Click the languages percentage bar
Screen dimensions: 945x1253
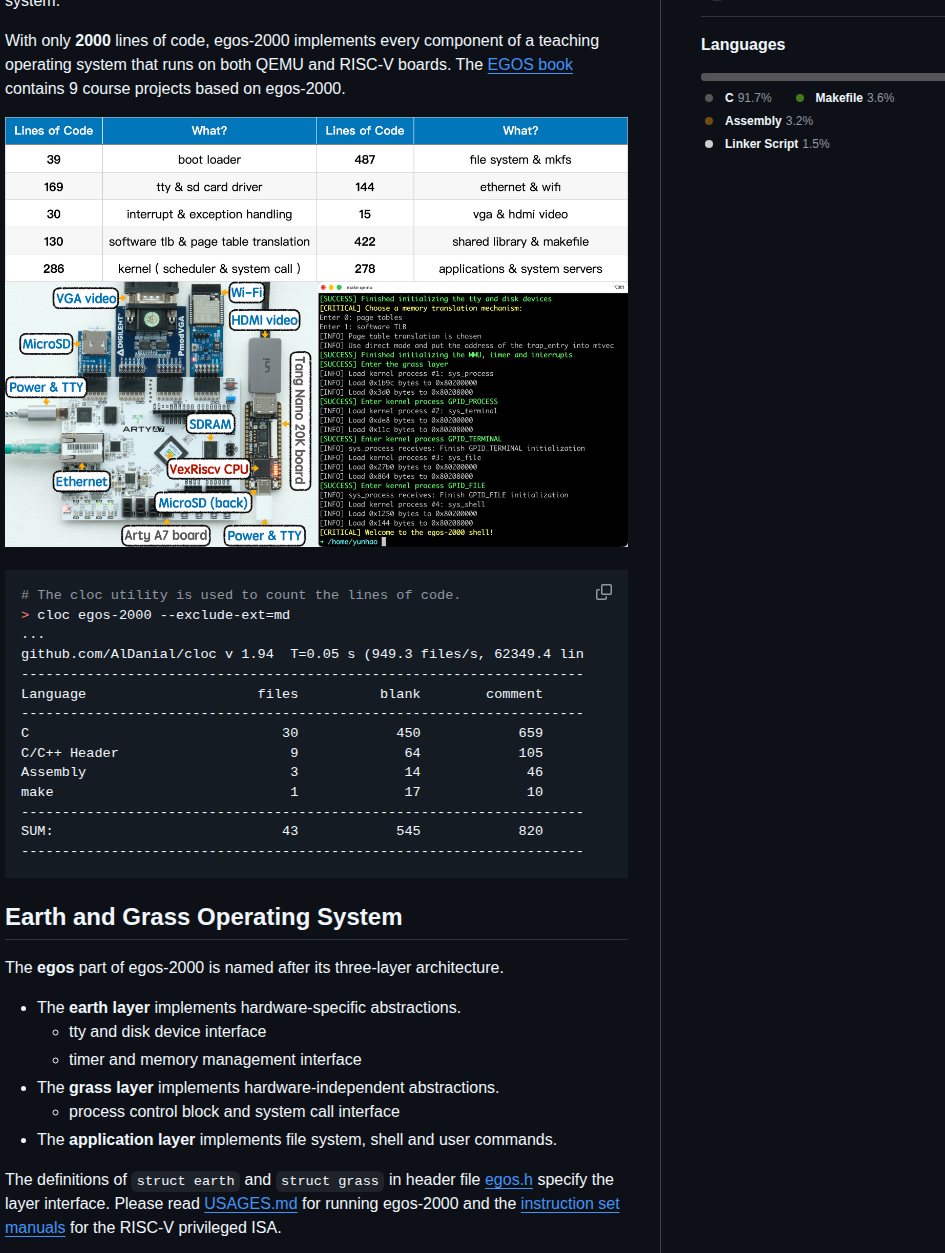point(823,77)
